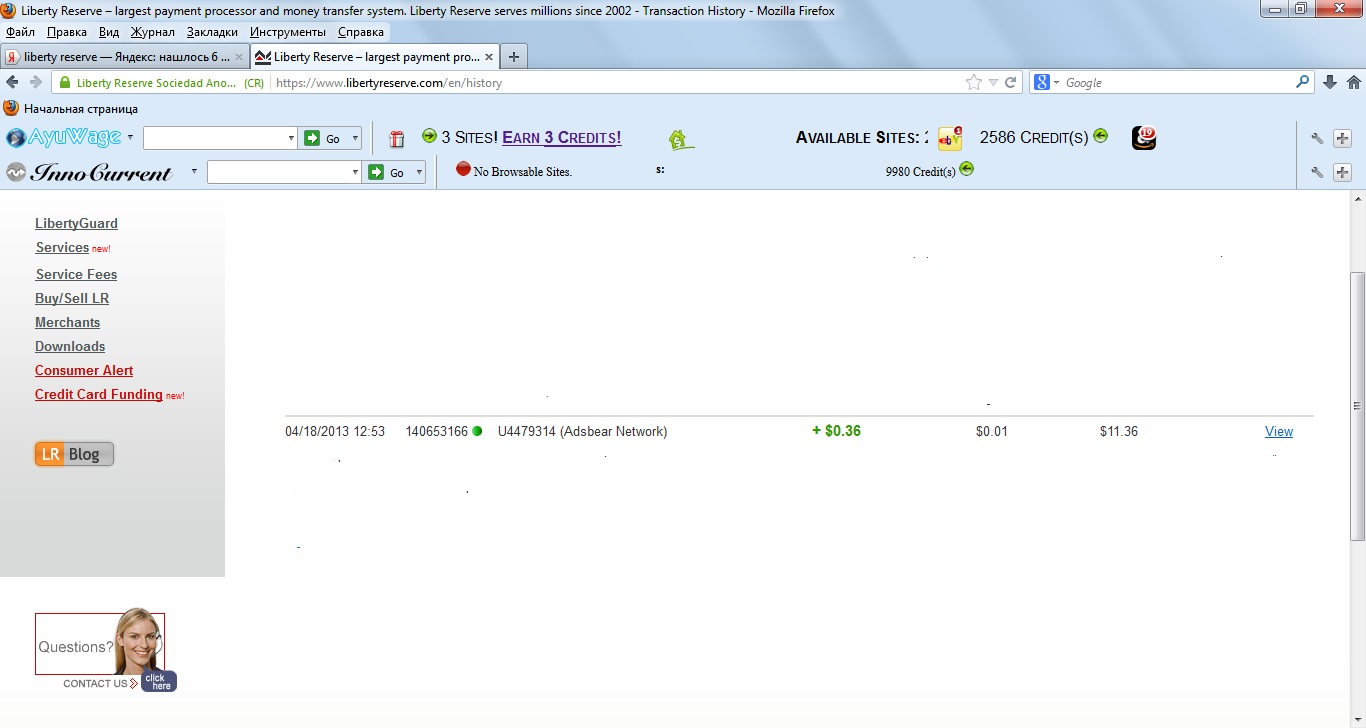The image size is (1366, 728).
Task: Click the Earn 3 Credits link
Action: [561, 138]
